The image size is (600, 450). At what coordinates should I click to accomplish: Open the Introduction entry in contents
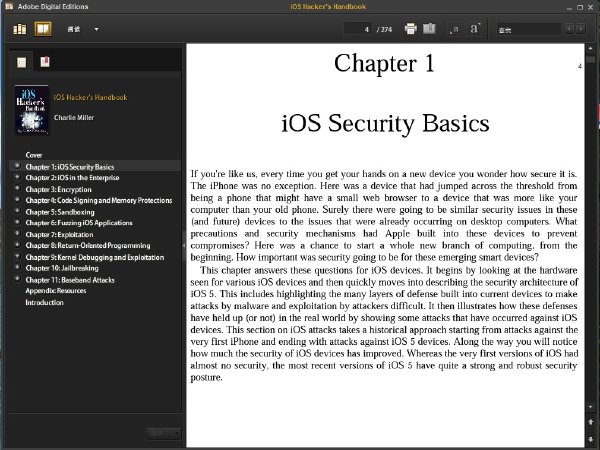44,302
